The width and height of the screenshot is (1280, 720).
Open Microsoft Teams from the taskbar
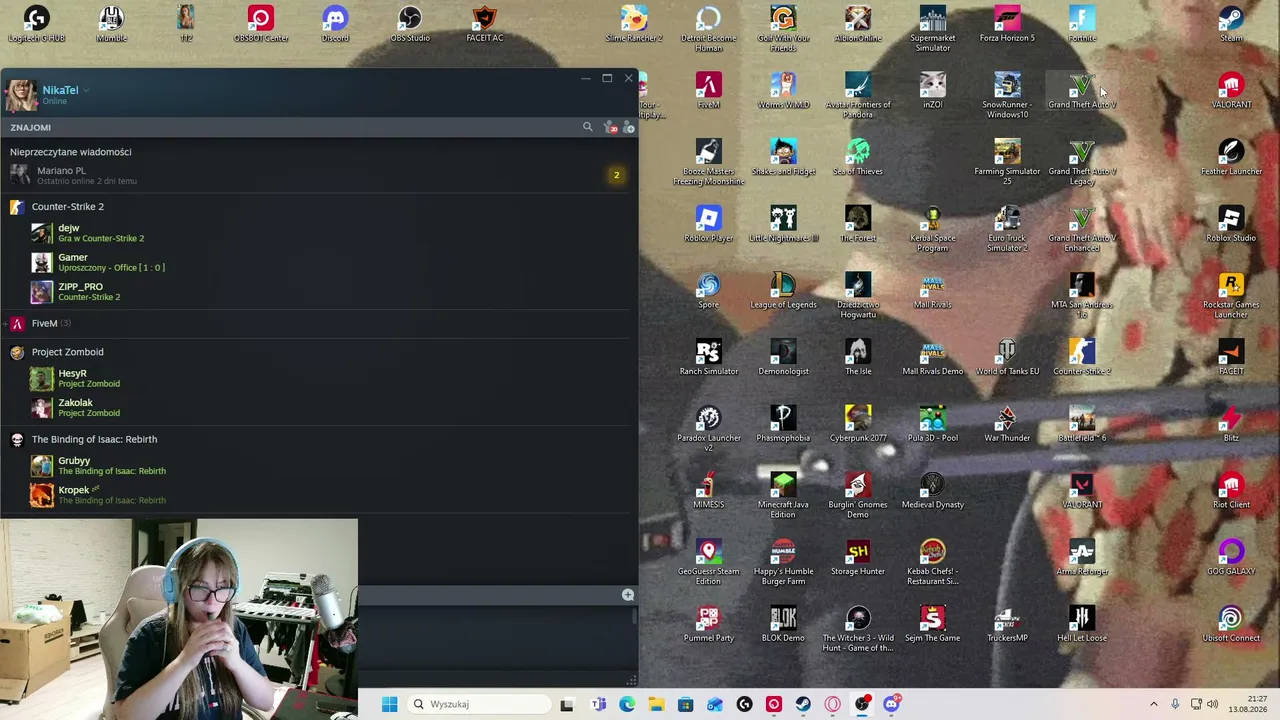tap(598, 704)
